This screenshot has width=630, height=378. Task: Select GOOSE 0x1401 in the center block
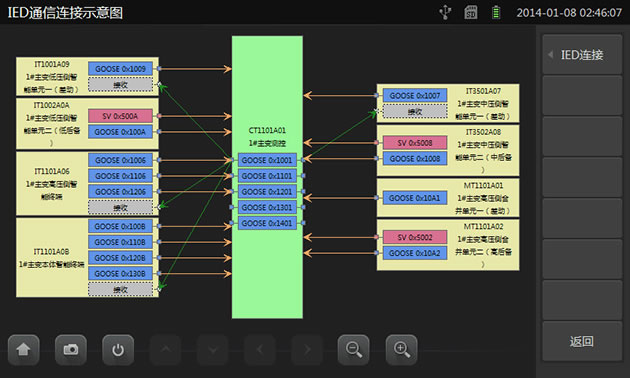tap(267, 223)
